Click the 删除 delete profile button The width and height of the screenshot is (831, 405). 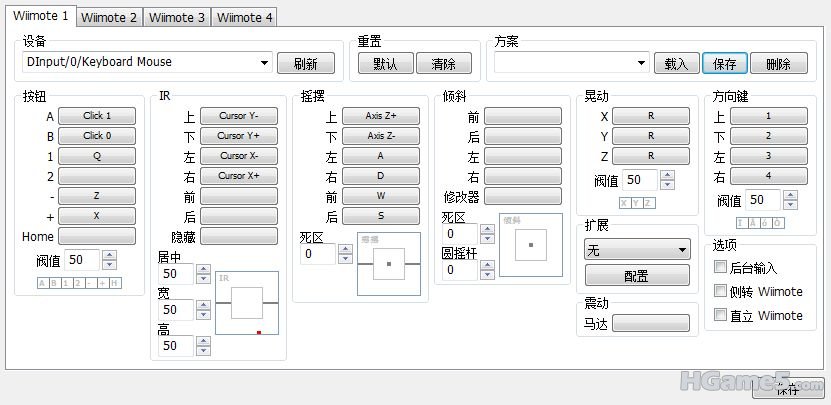pyautogui.click(x=779, y=64)
